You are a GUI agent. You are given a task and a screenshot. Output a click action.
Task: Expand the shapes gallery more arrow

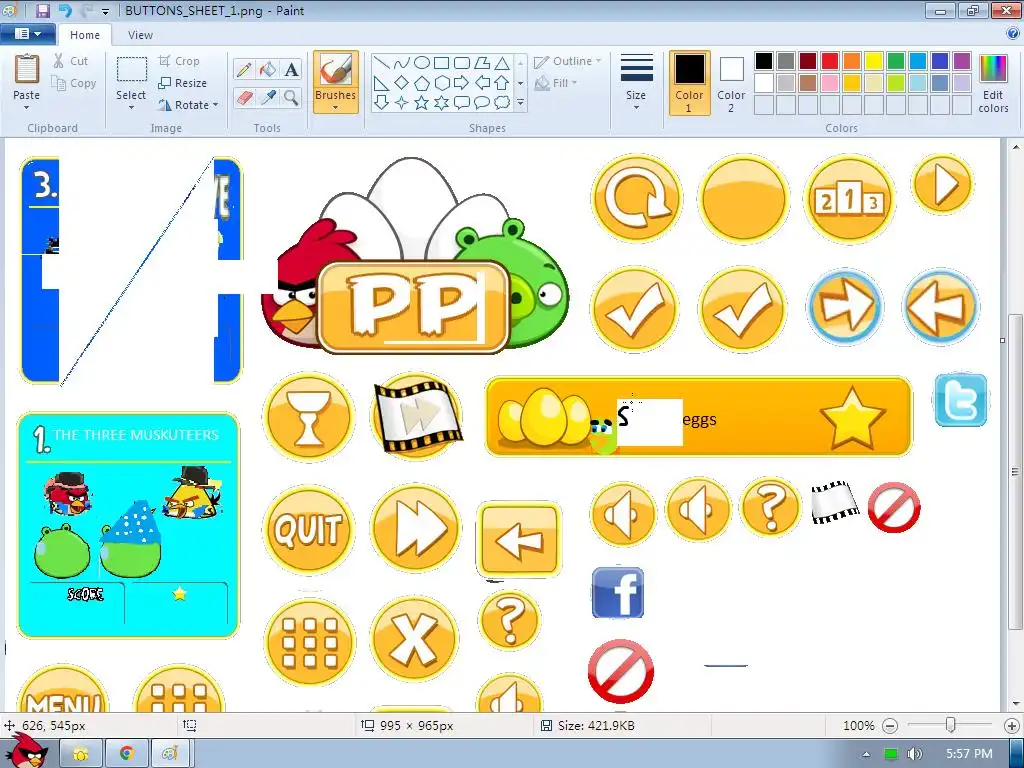click(520, 103)
